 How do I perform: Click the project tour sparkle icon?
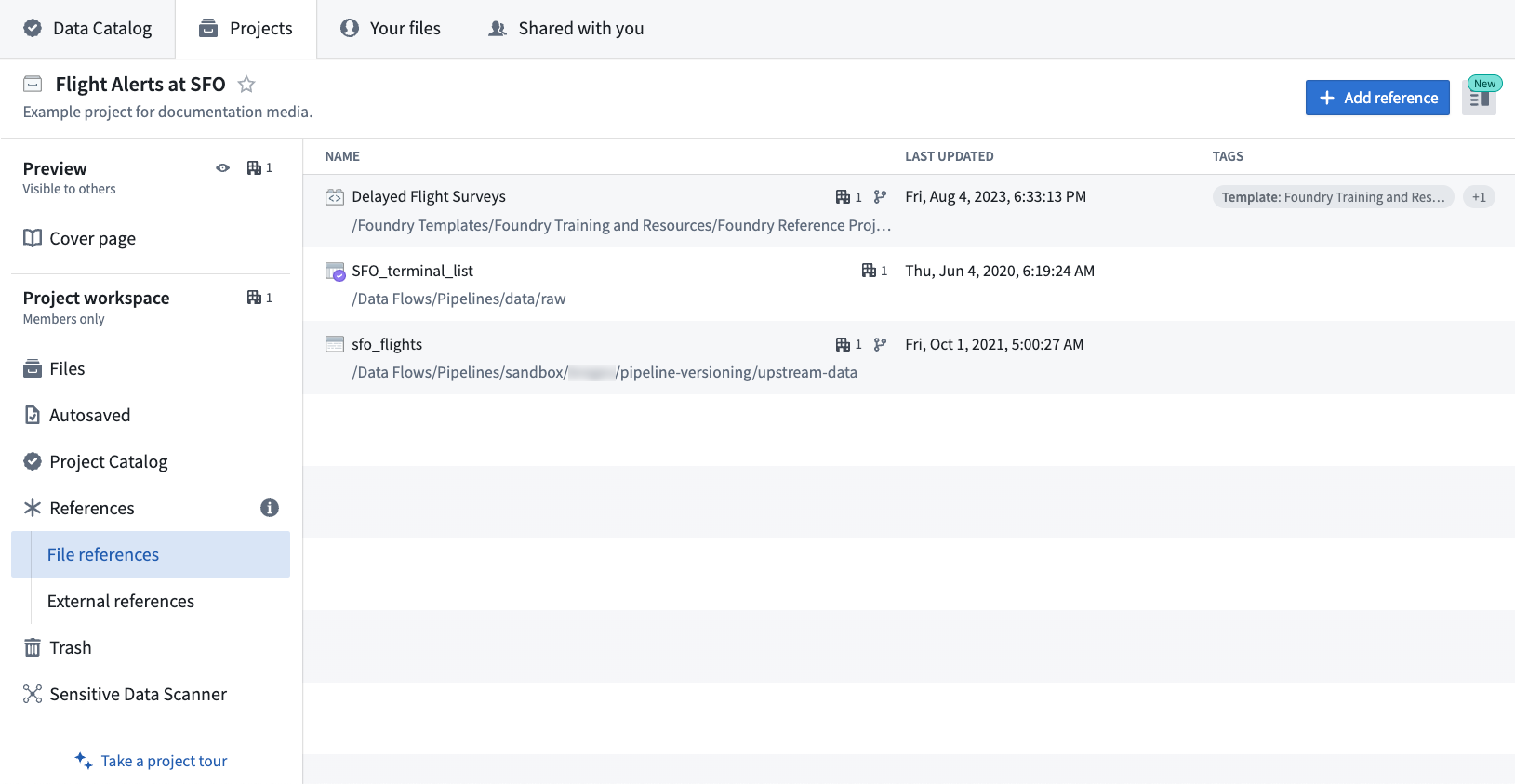click(x=84, y=761)
